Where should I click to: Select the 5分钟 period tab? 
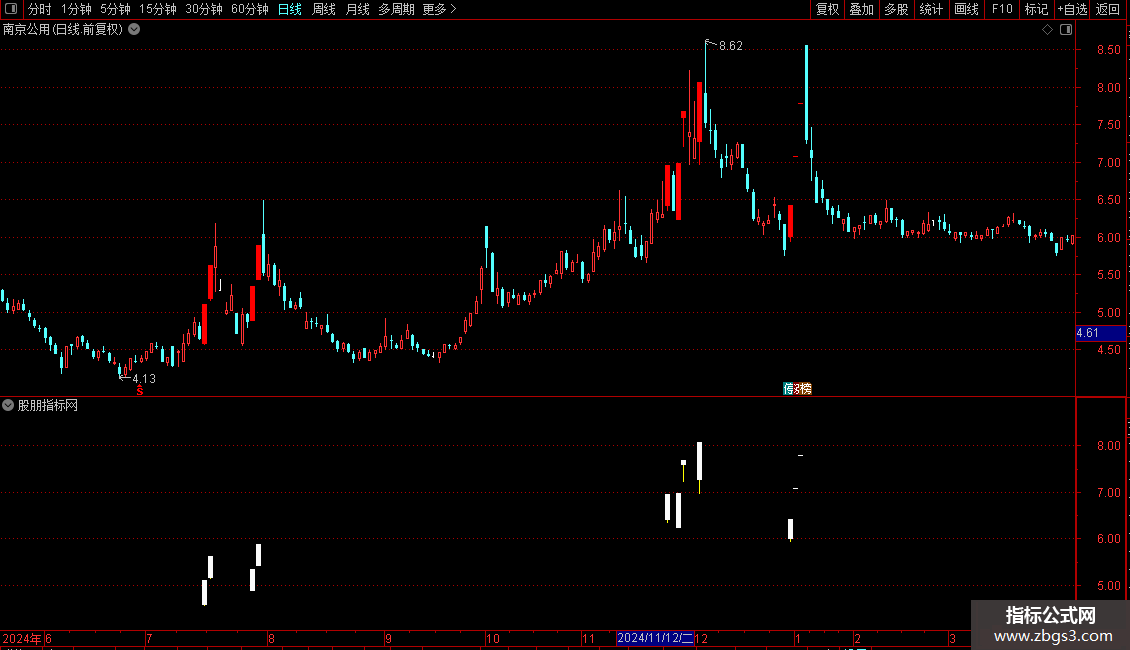pos(115,9)
